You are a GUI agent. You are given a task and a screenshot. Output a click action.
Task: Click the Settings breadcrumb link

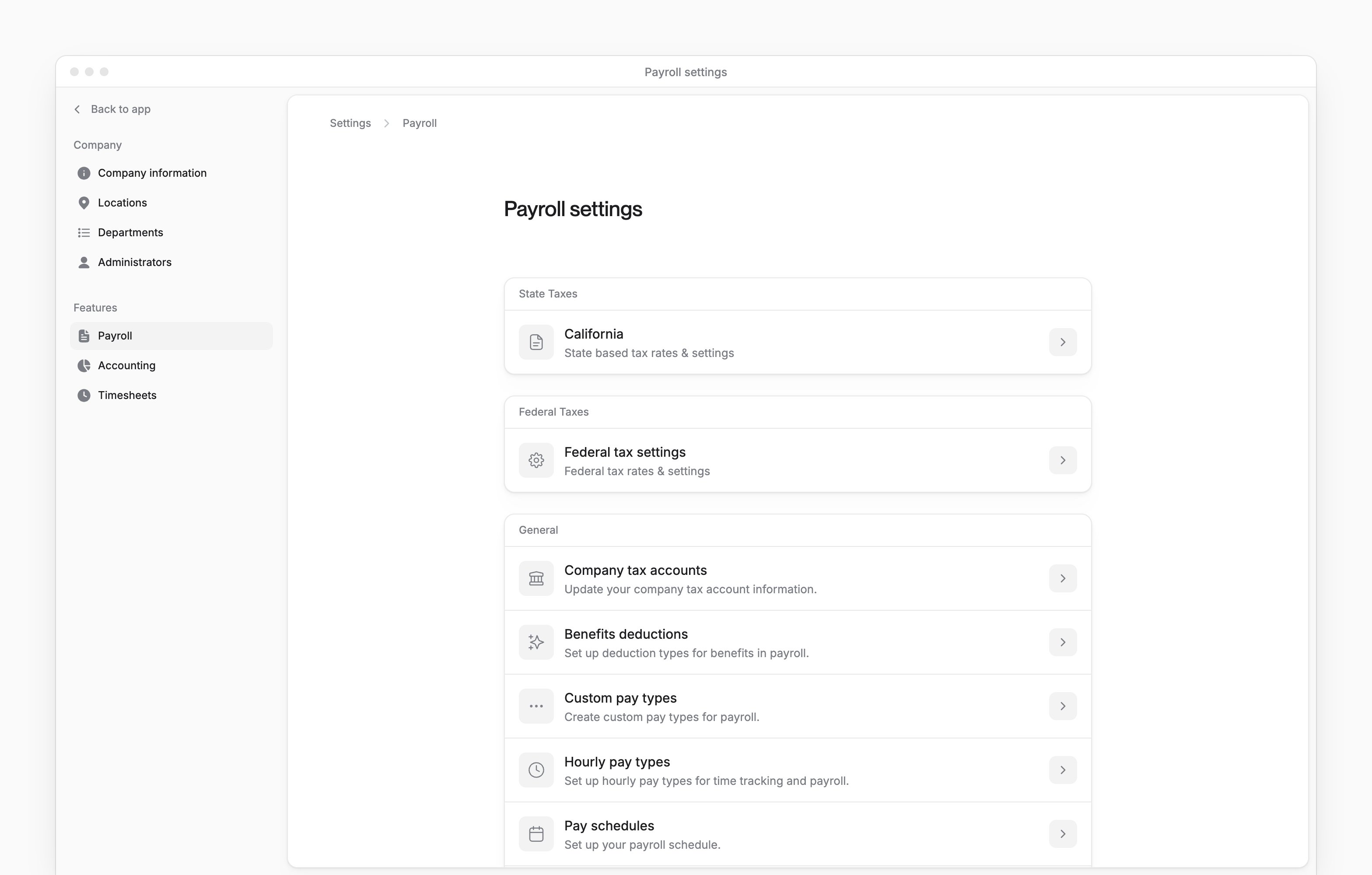point(350,123)
